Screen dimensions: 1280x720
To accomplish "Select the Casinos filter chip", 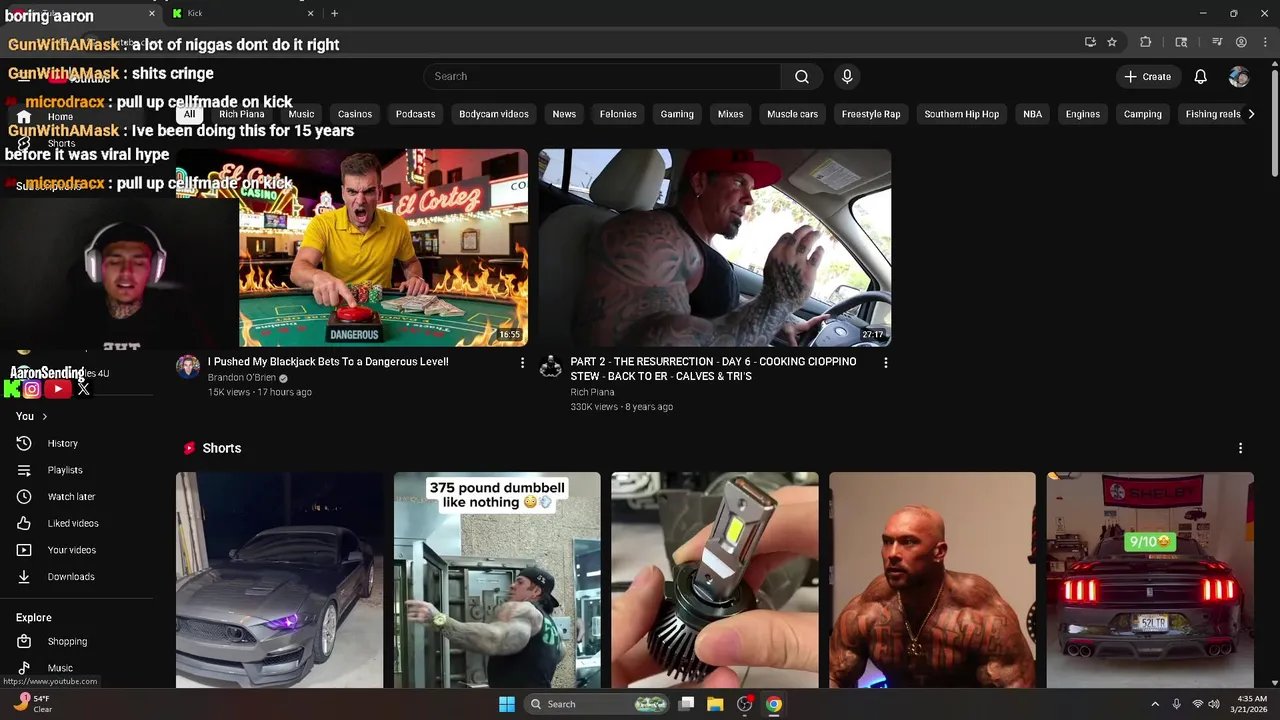I will coord(354,114).
